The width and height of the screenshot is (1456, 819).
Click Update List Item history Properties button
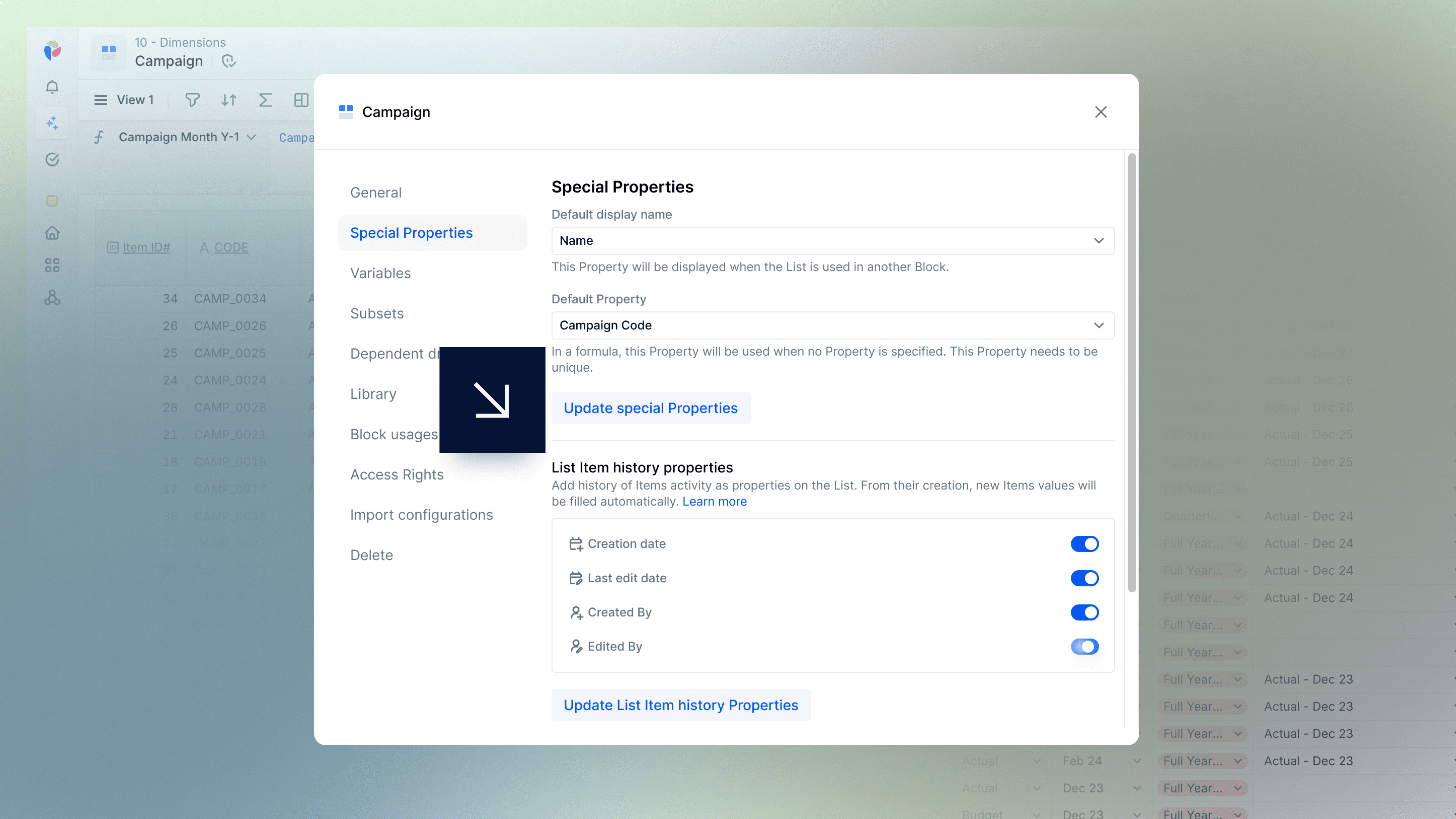(x=680, y=705)
